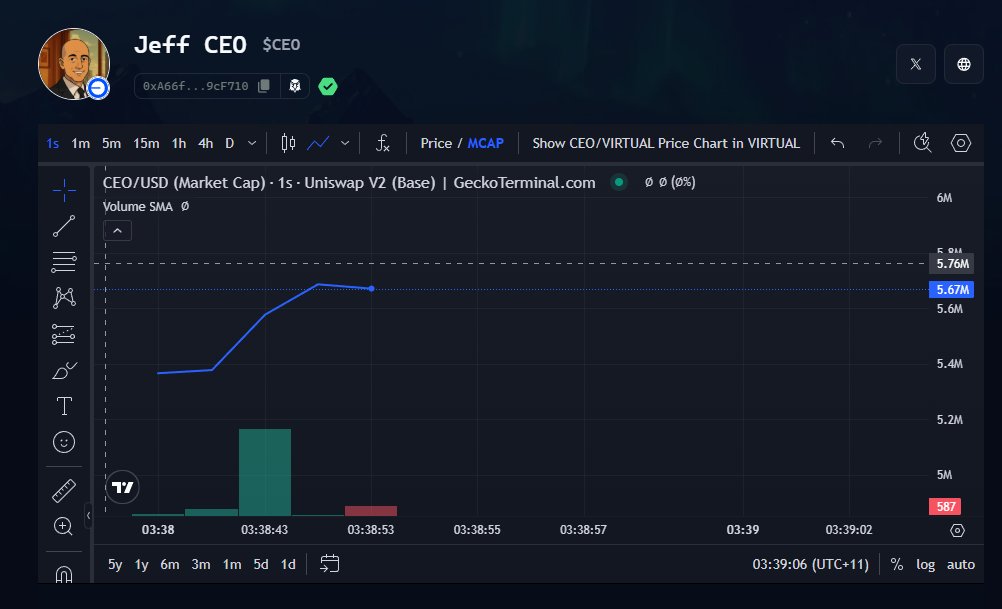
Task: Open the indicators fx menu
Action: (382, 143)
